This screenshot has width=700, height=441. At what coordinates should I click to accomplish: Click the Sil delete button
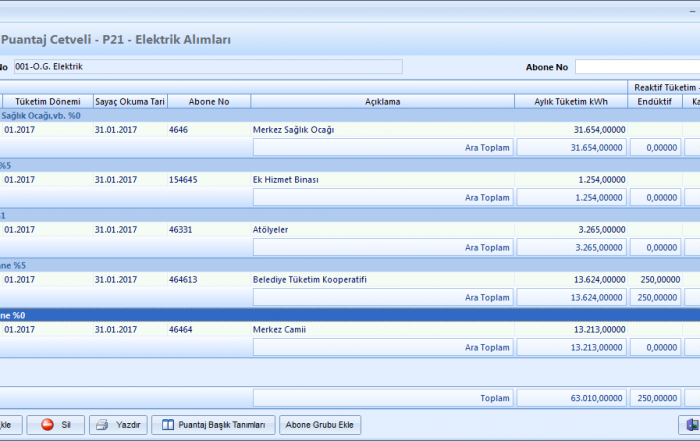[55, 425]
